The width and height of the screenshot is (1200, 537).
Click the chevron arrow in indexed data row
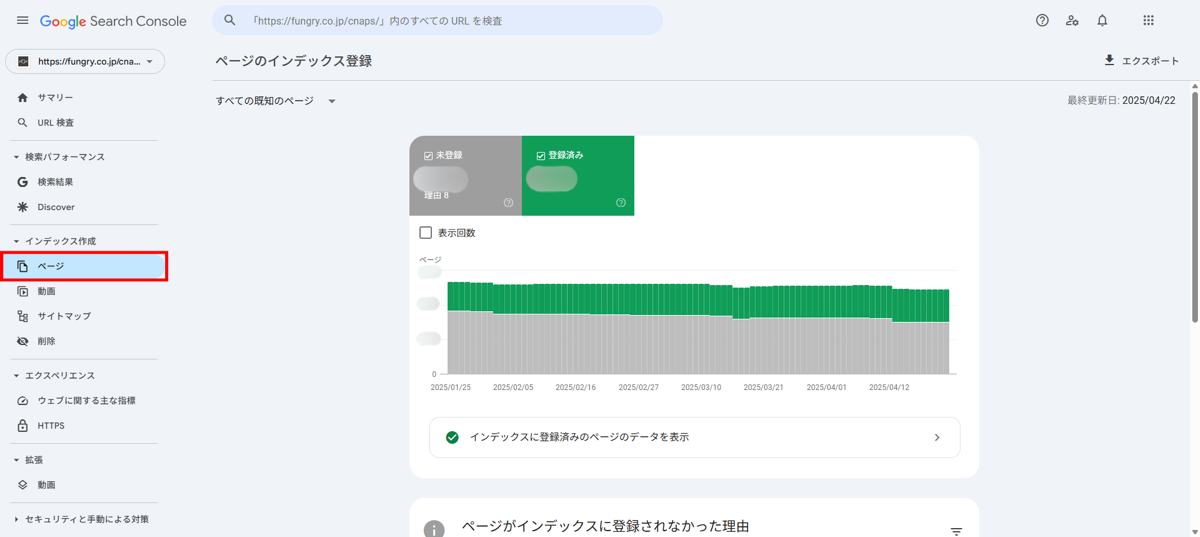[937, 437]
